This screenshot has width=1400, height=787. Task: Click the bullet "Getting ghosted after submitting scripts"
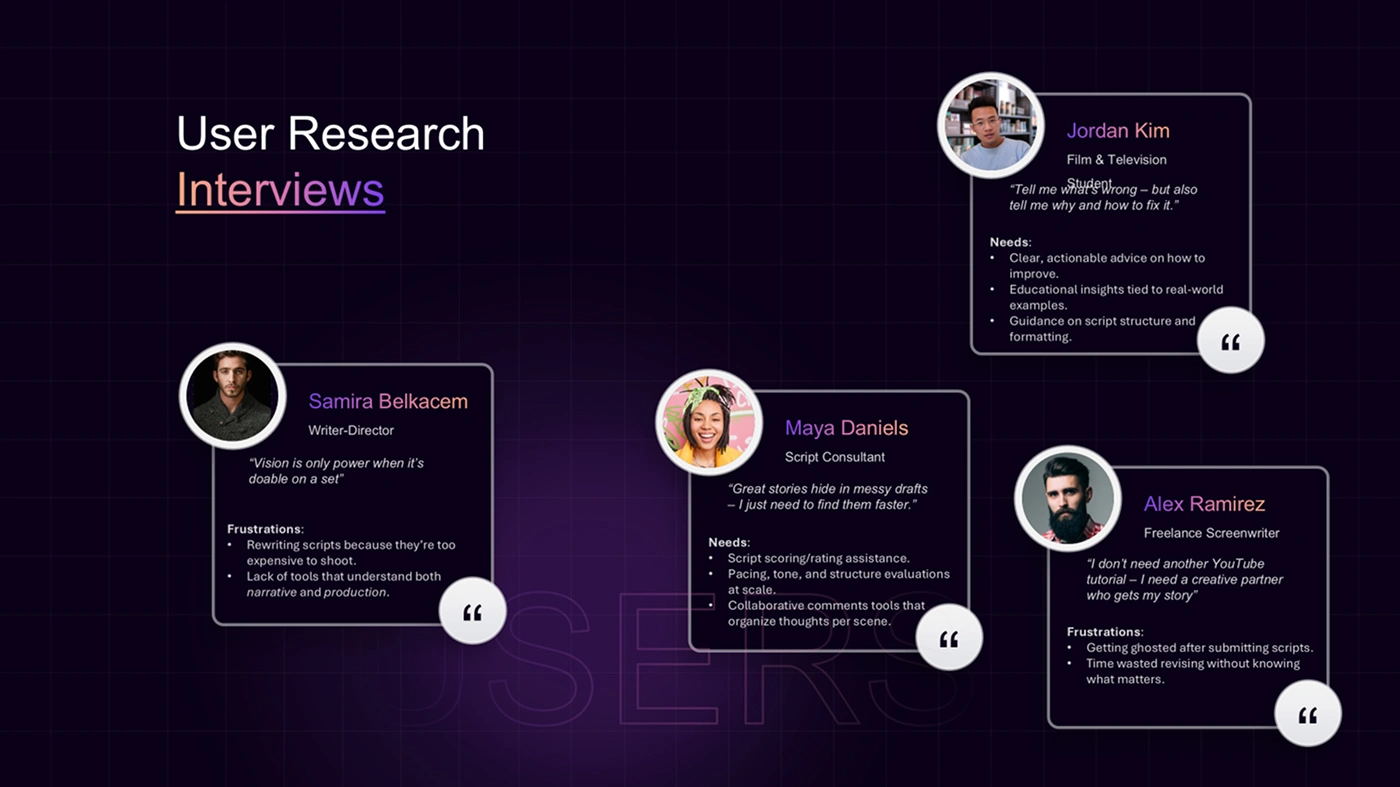tap(1200, 648)
